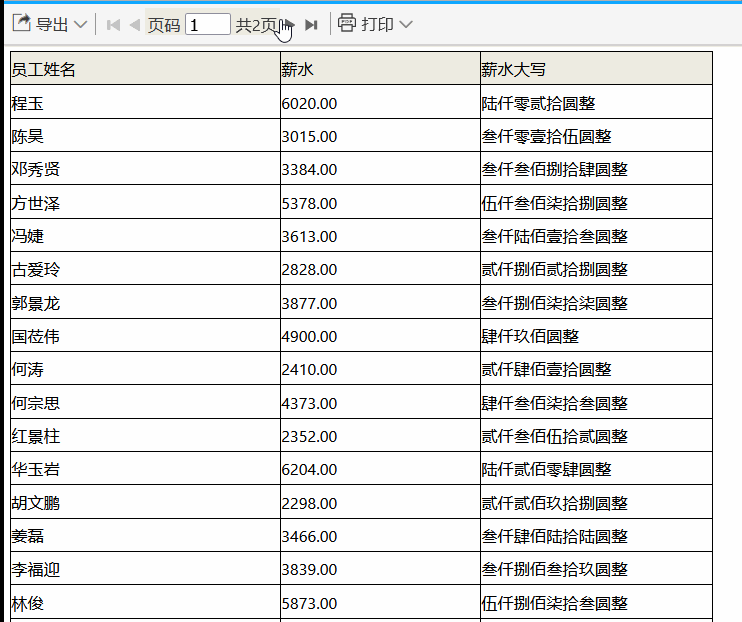
Task: Select the cell 陆仟零贰拾圆整
Action: [596, 102]
